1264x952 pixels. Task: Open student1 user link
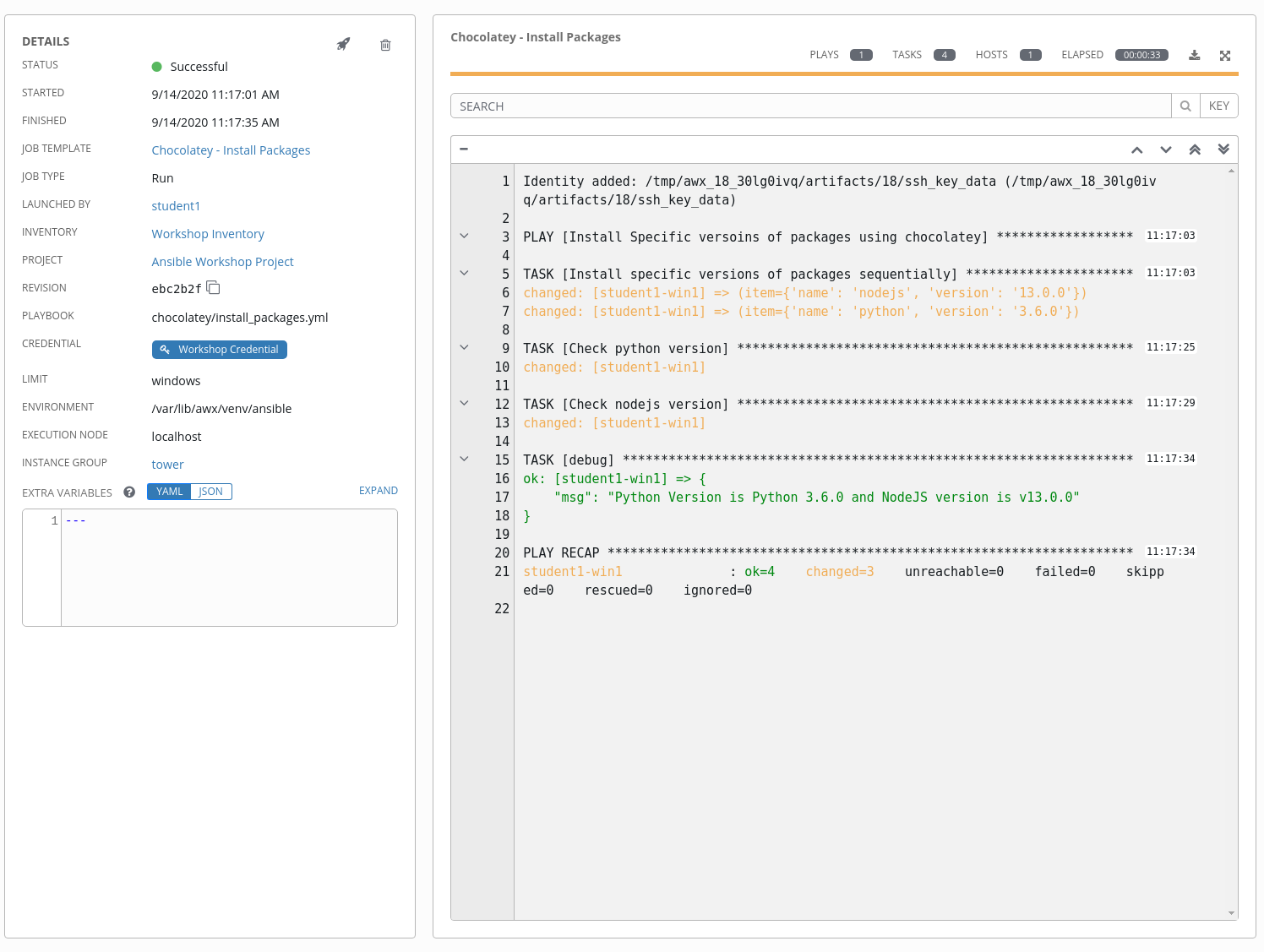click(x=176, y=206)
